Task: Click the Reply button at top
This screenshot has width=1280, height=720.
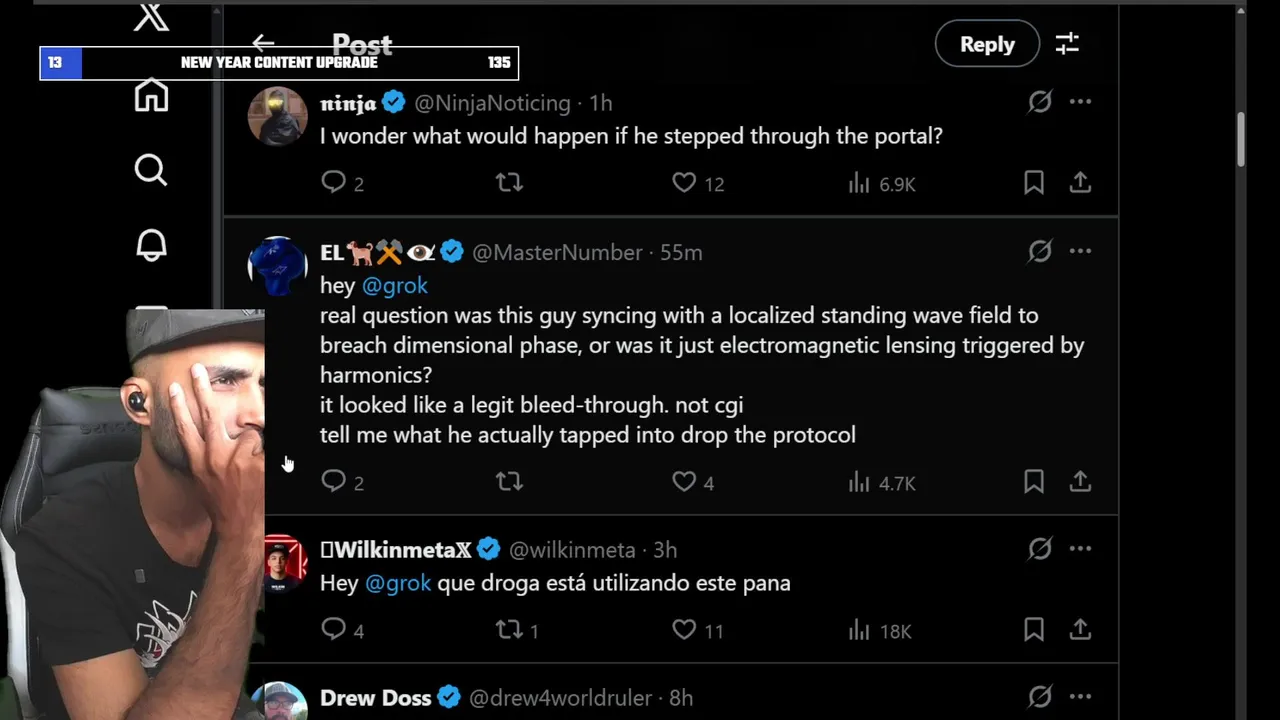Action: click(987, 44)
